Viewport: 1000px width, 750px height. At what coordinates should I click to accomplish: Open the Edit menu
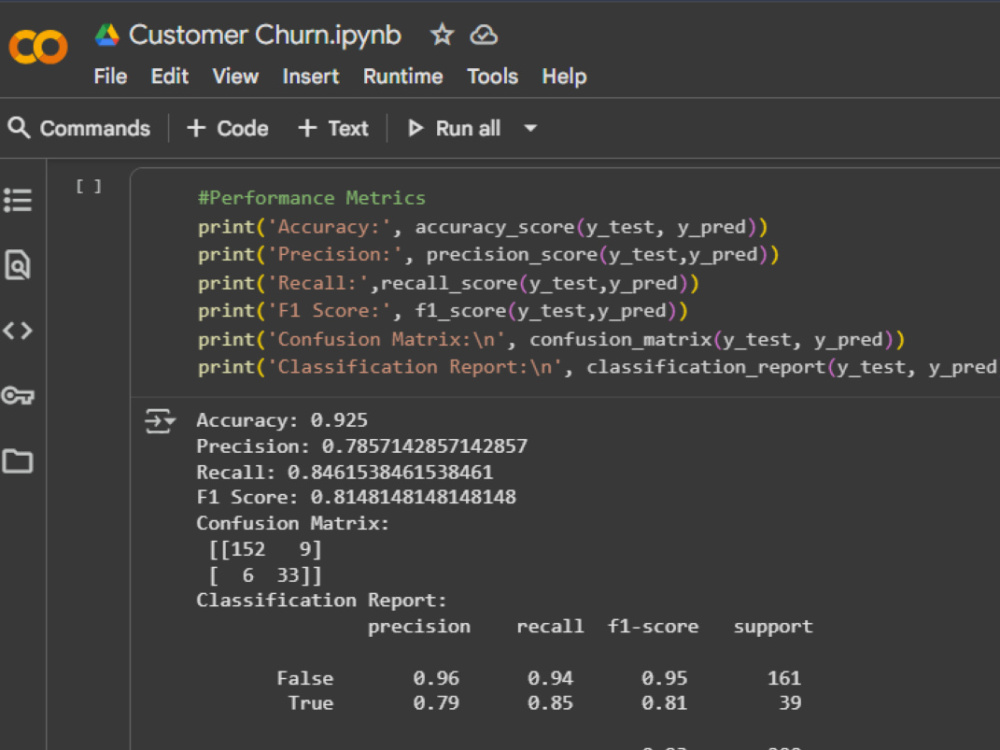point(170,77)
